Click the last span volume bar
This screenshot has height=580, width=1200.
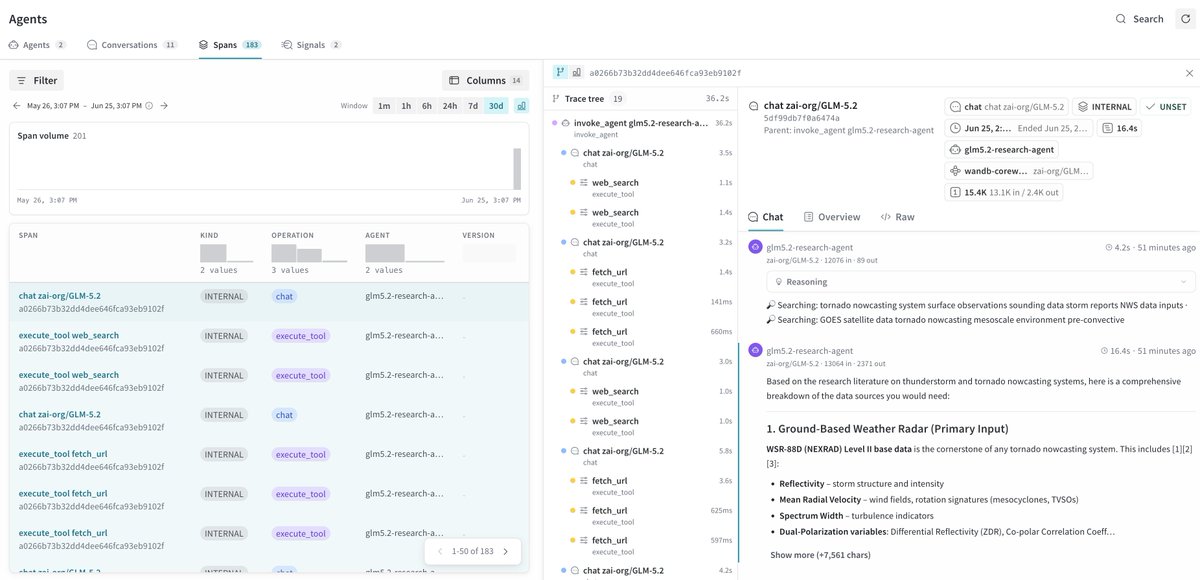[517, 169]
